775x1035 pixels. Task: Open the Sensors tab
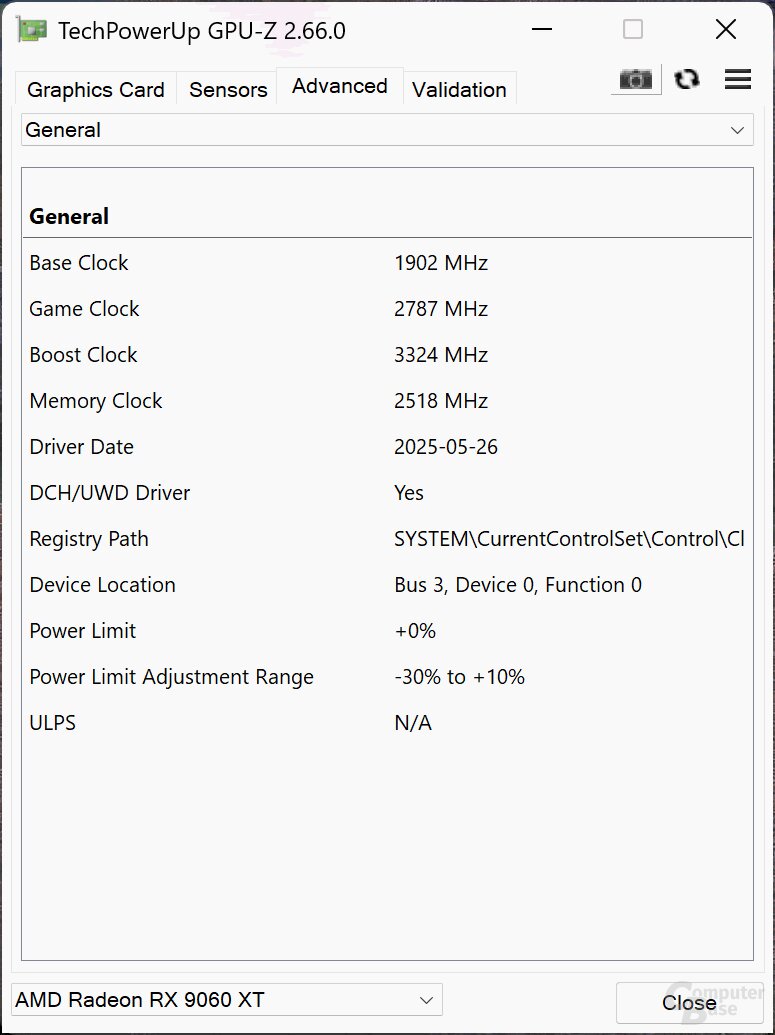tap(228, 89)
